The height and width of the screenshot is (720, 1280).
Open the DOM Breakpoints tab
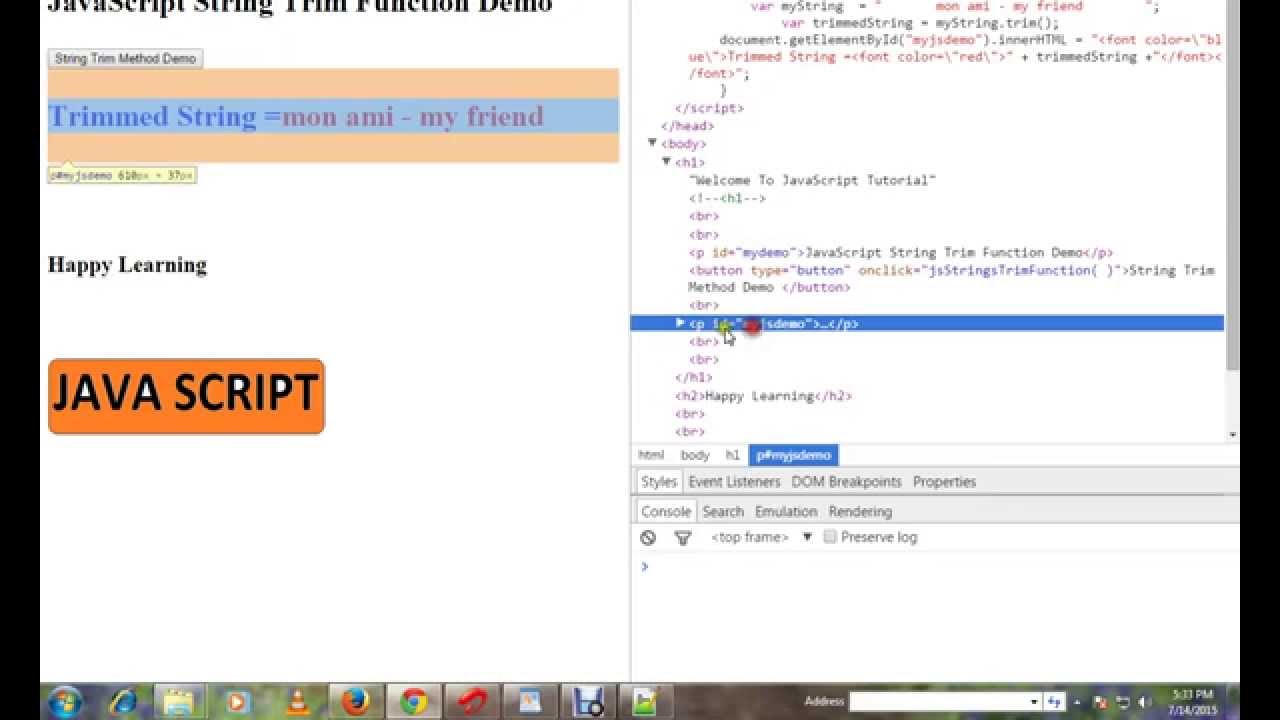(846, 481)
